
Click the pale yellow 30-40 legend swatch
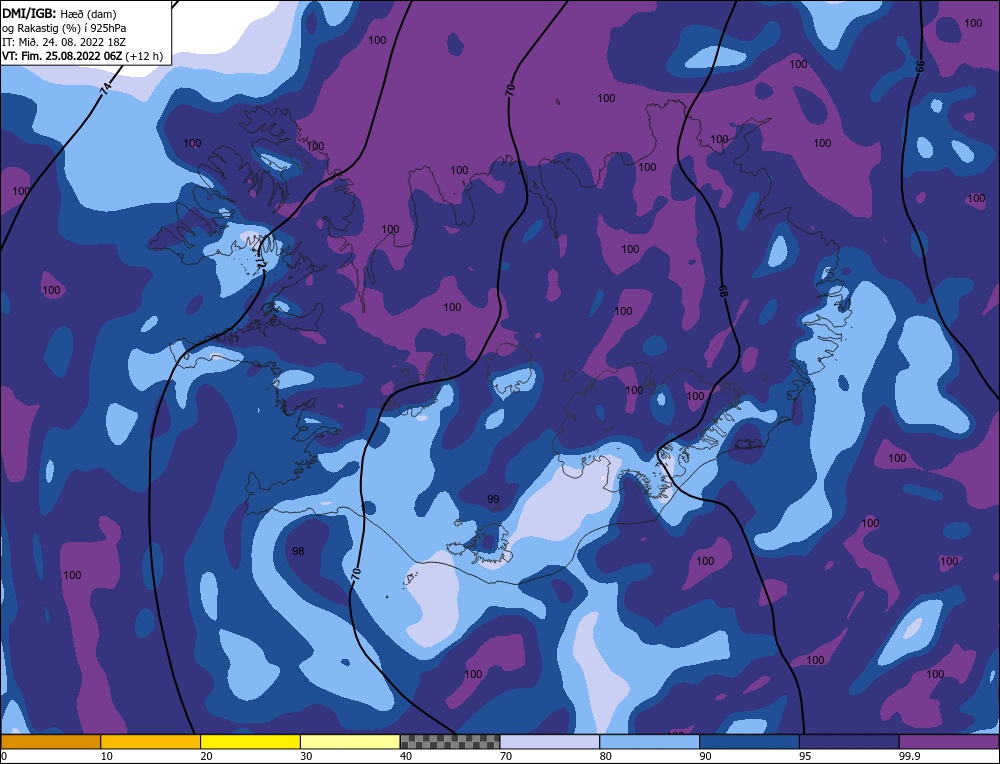(350, 742)
